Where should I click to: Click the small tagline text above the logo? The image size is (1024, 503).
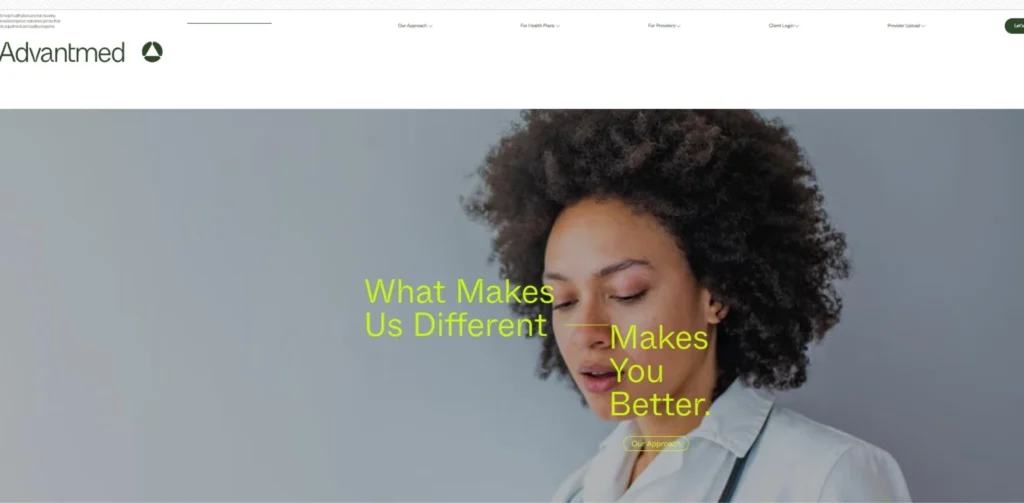[31, 21]
